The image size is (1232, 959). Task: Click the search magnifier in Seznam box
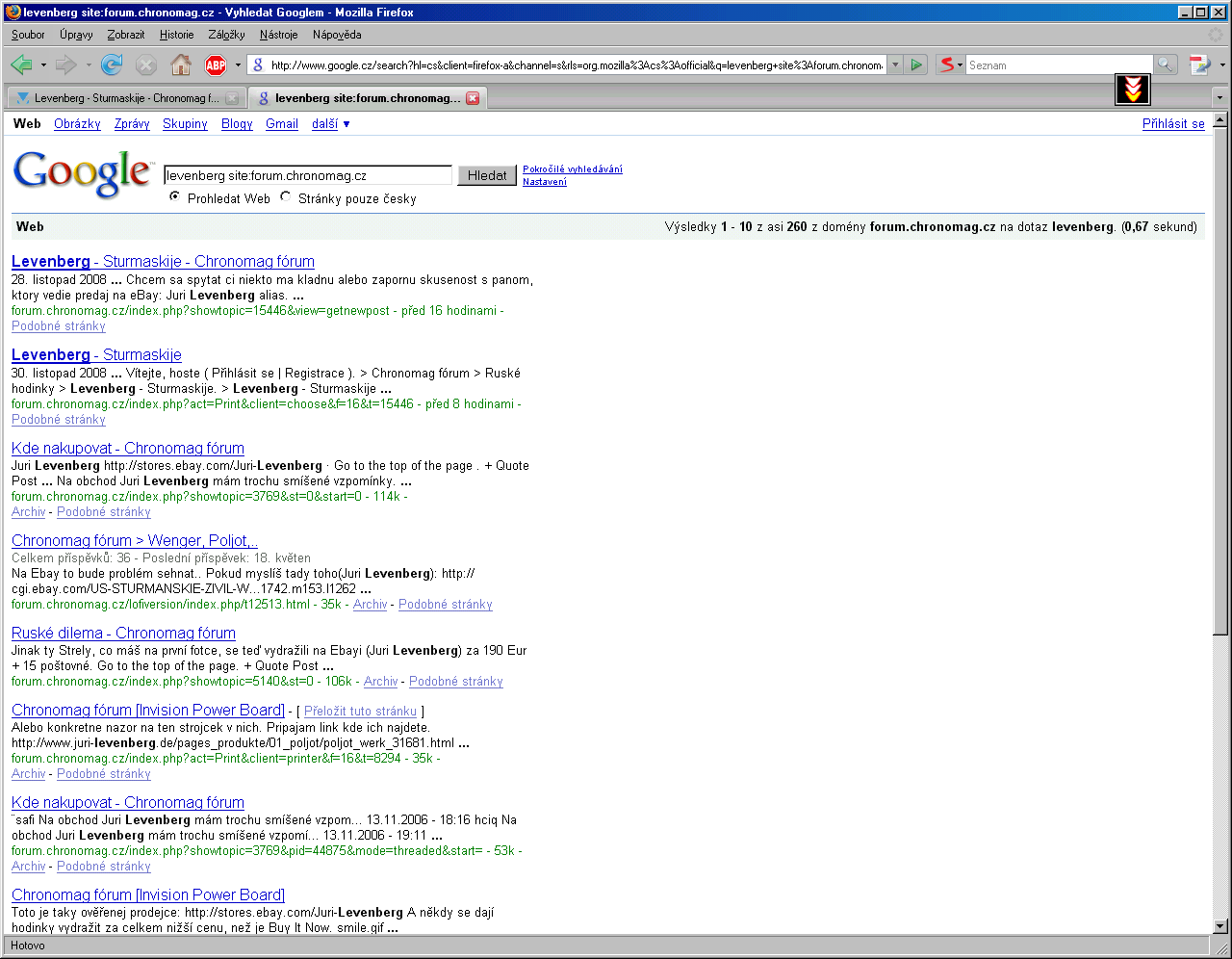(x=1166, y=65)
